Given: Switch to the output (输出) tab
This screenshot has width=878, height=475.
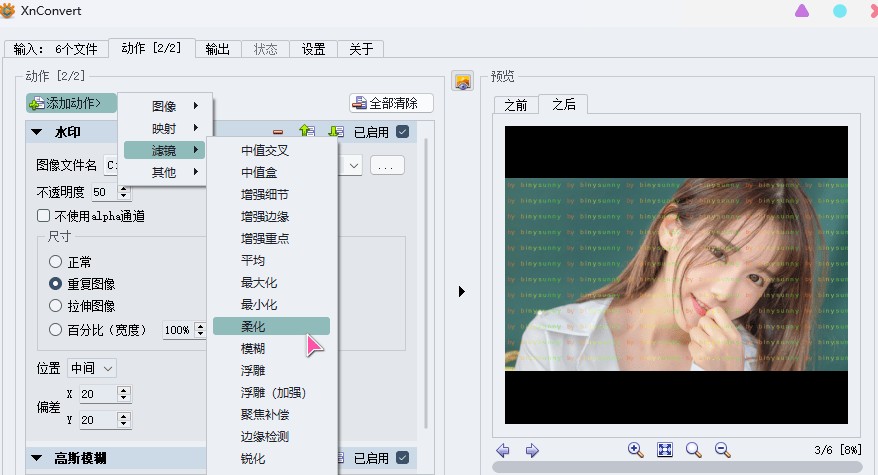Looking at the screenshot, I should pyautogui.click(x=217, y=49).
